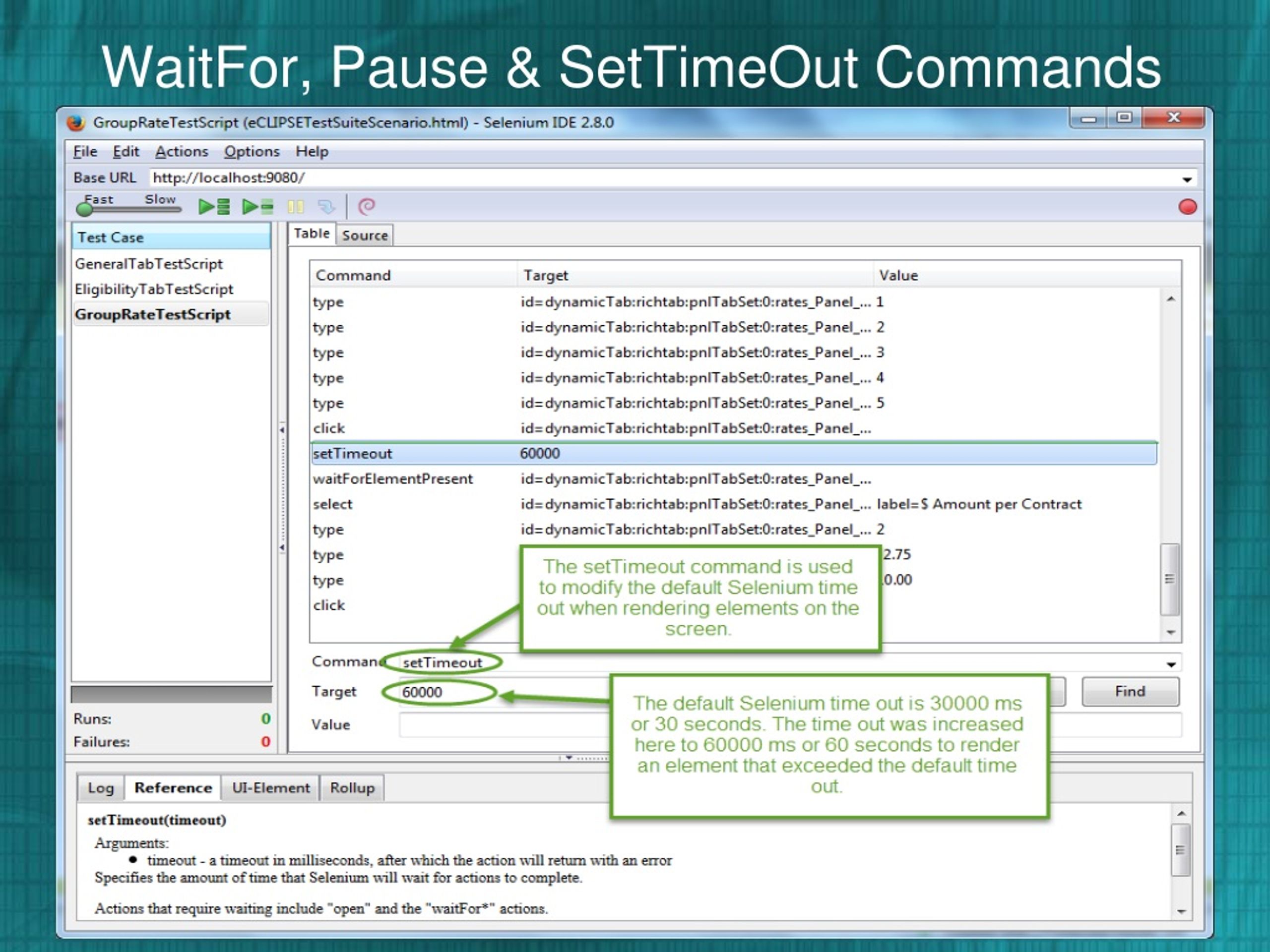Open the Edit menu
1270x952 pixels.
(x=126, y=152)
